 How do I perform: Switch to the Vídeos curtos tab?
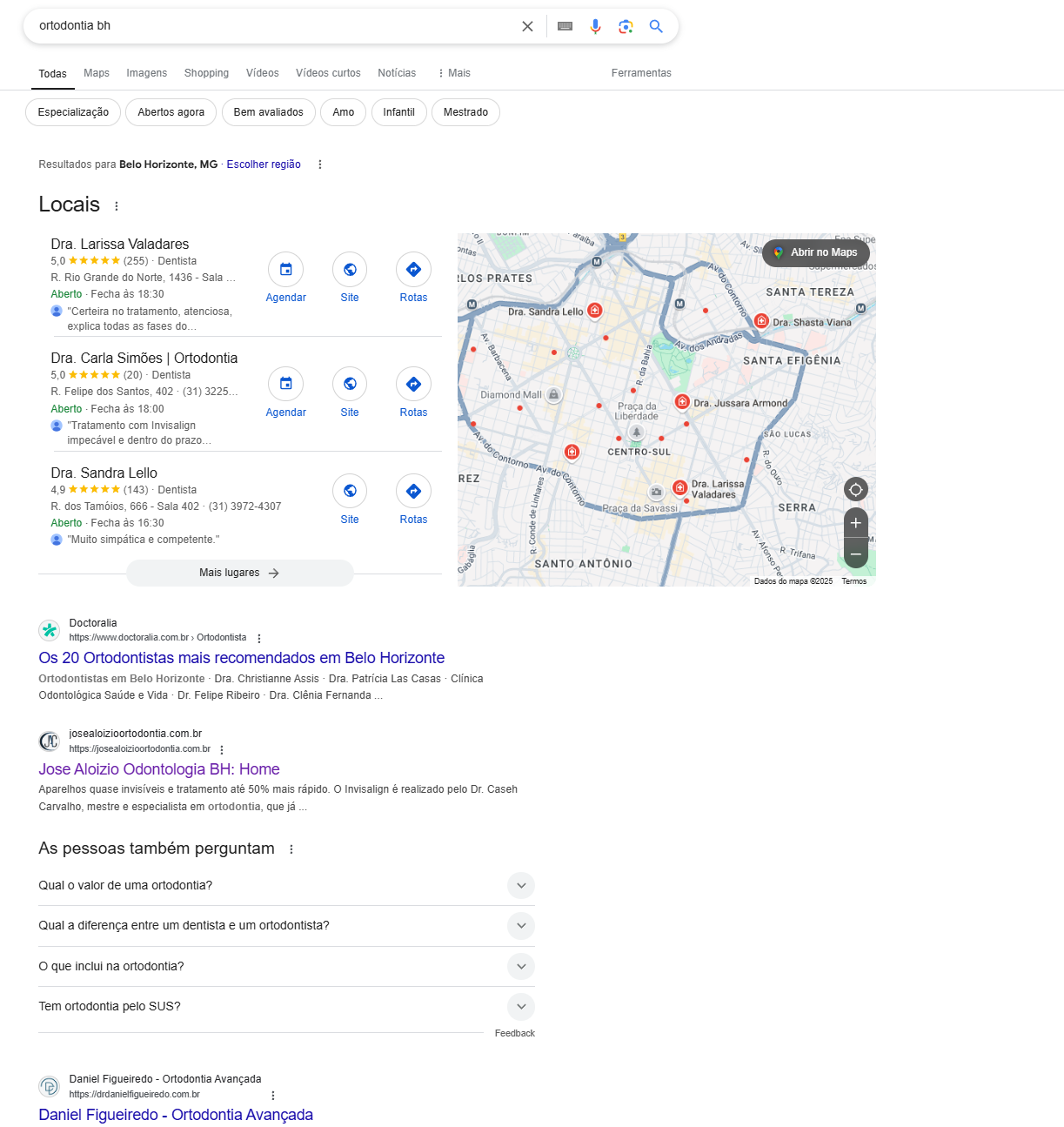(328, 73)
